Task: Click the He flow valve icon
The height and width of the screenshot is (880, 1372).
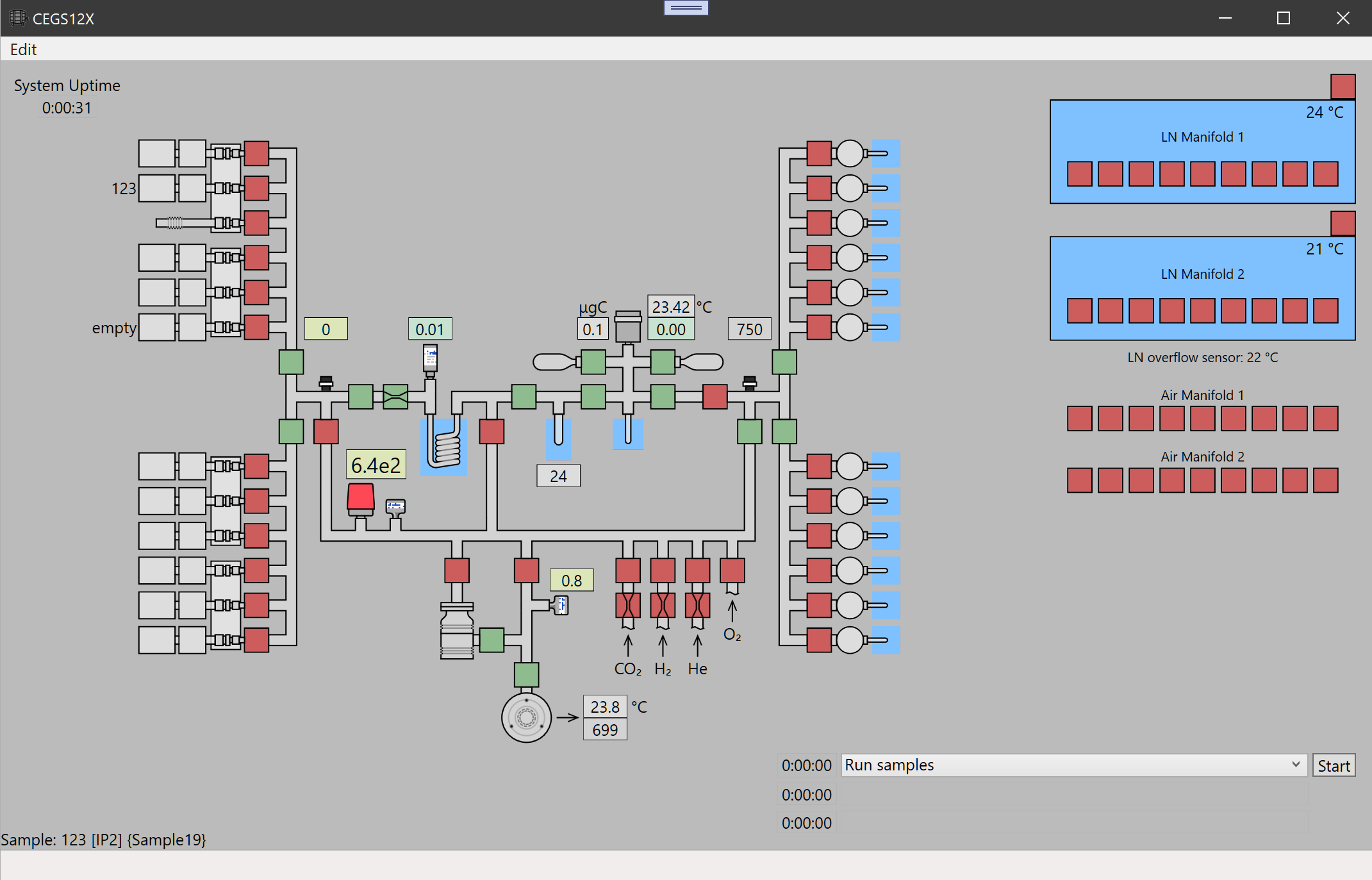Action: (x=697, y=605)
